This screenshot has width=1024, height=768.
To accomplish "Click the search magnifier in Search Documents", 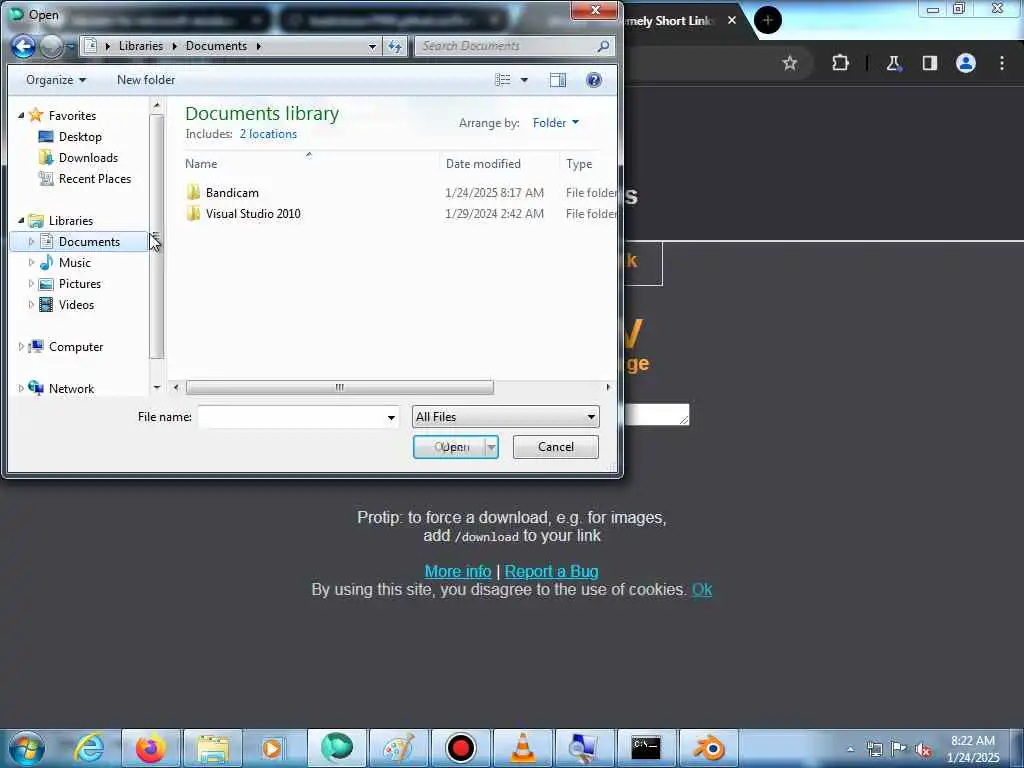I will pos(603,46).
